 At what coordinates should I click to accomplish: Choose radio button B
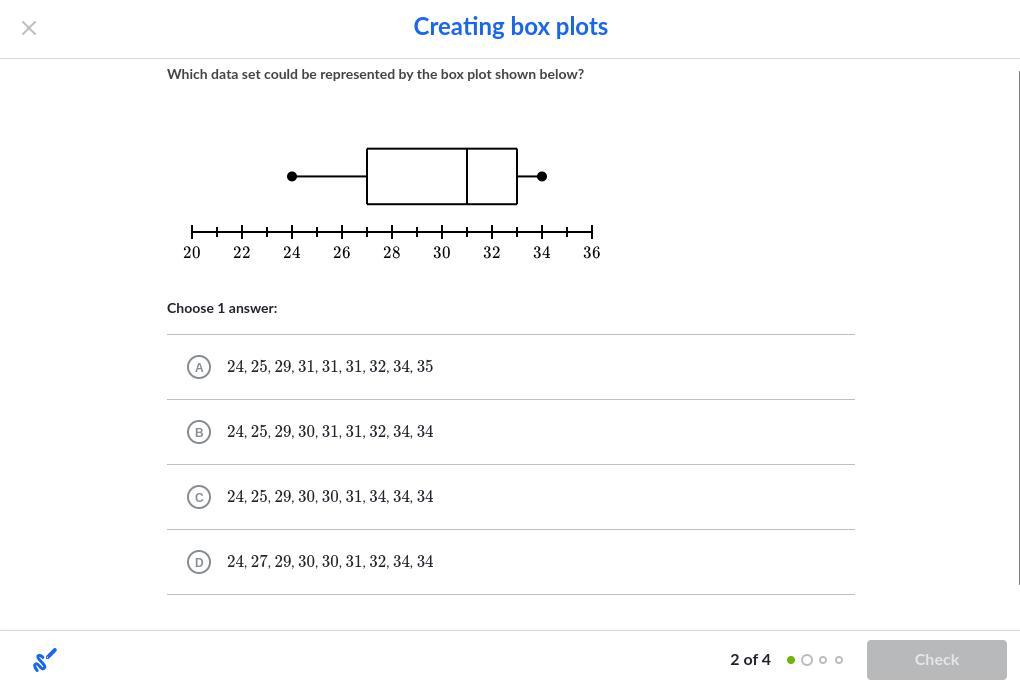(x=199, y=432)
